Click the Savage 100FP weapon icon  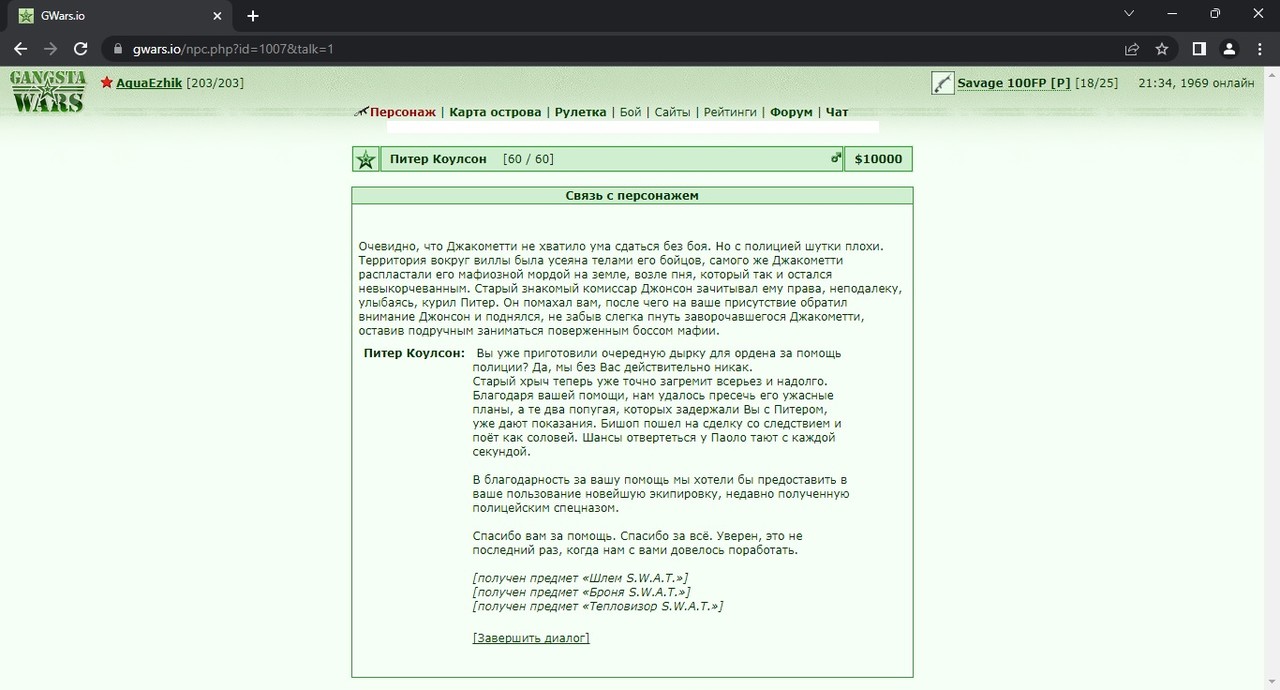942,83
